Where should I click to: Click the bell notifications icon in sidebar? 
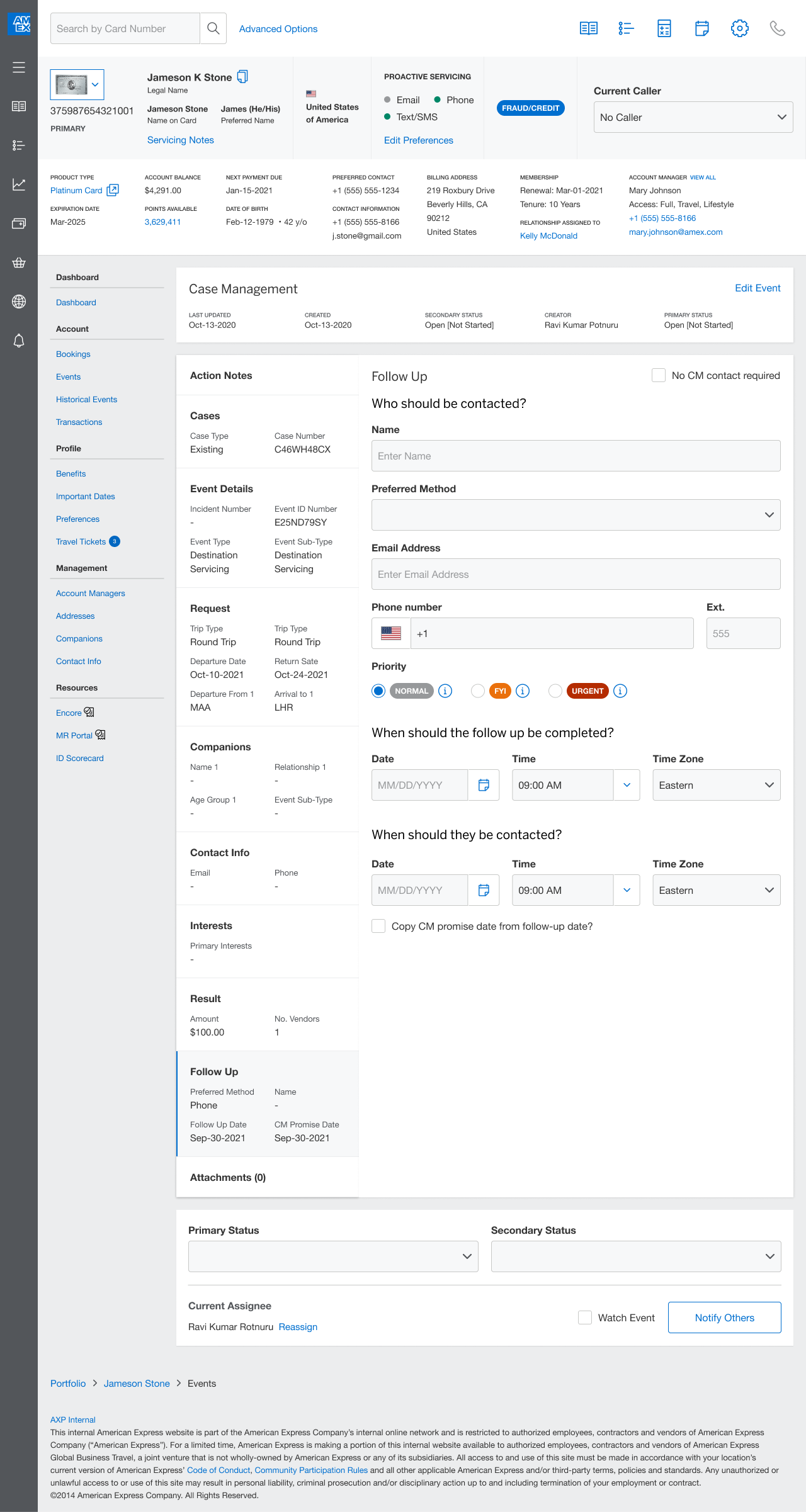coord(19,341)
